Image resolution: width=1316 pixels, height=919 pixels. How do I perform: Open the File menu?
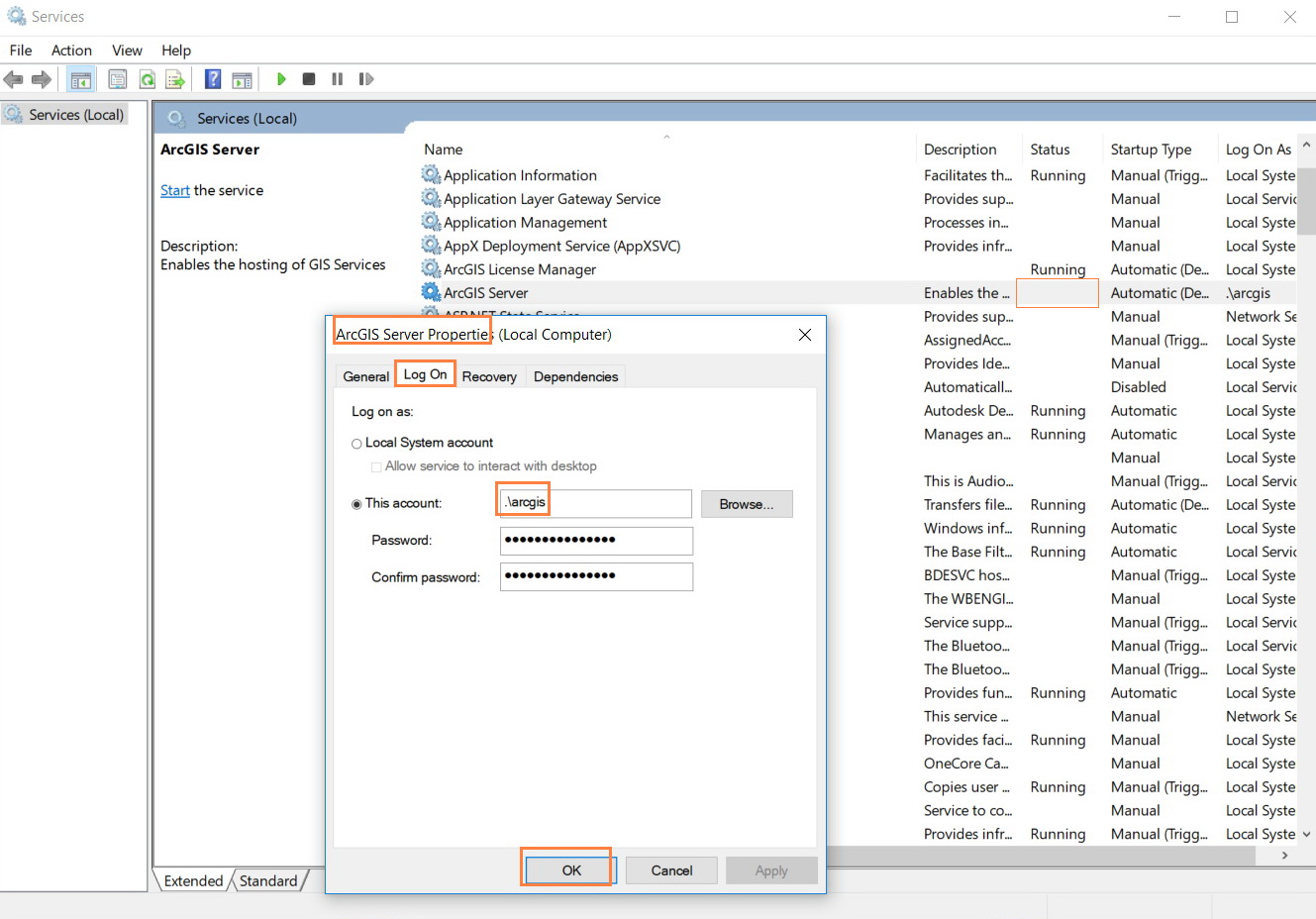click(21, 51)
